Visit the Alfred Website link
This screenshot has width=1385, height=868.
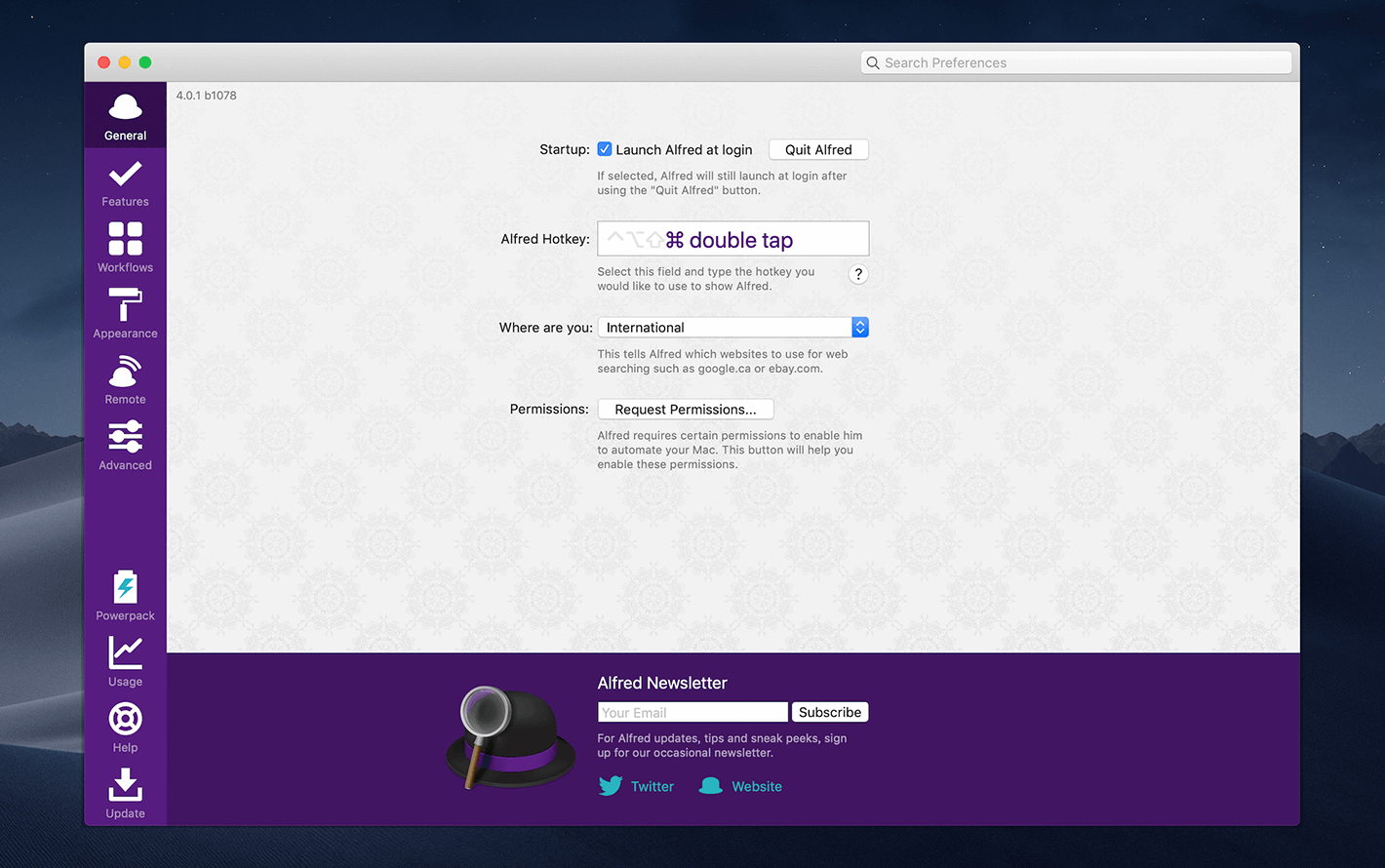pyautogui.click(x=757, y=787)
